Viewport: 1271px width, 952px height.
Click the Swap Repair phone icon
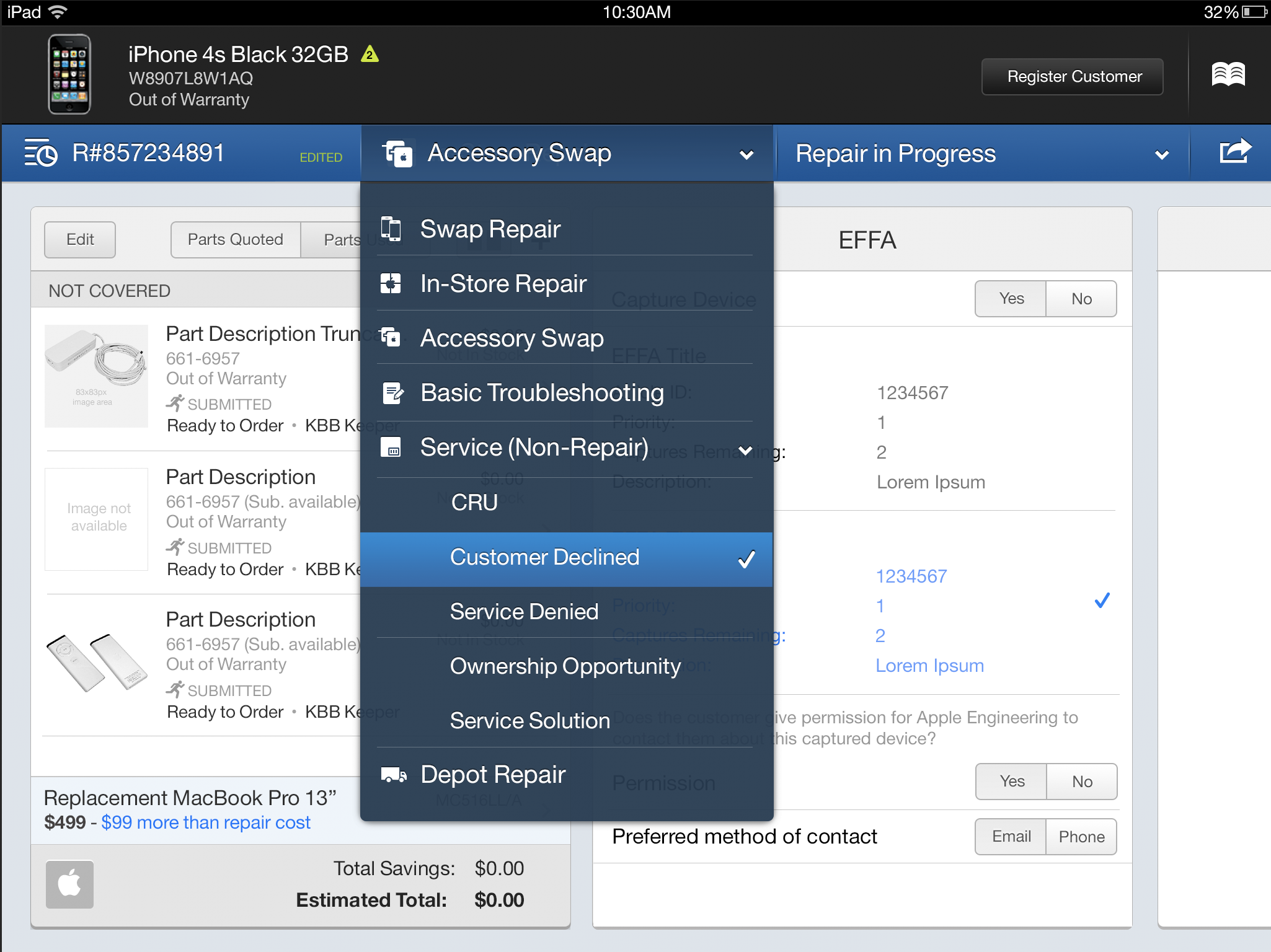(391, 229)
